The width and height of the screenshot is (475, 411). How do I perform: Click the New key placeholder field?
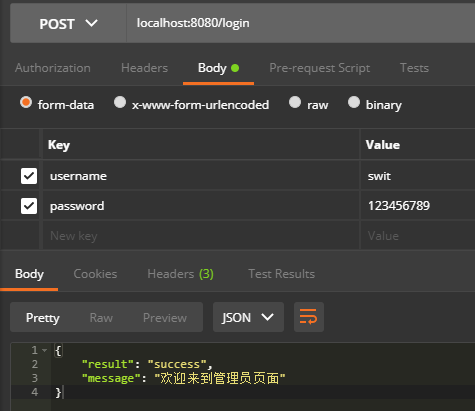click(x=201, y=236)
